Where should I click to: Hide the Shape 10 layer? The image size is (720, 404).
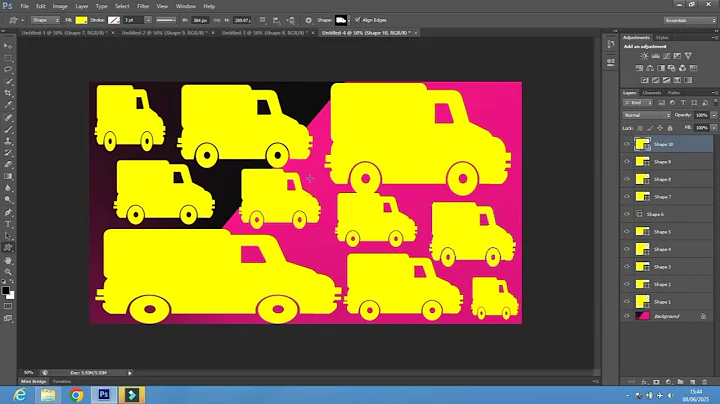coord(627,144)
